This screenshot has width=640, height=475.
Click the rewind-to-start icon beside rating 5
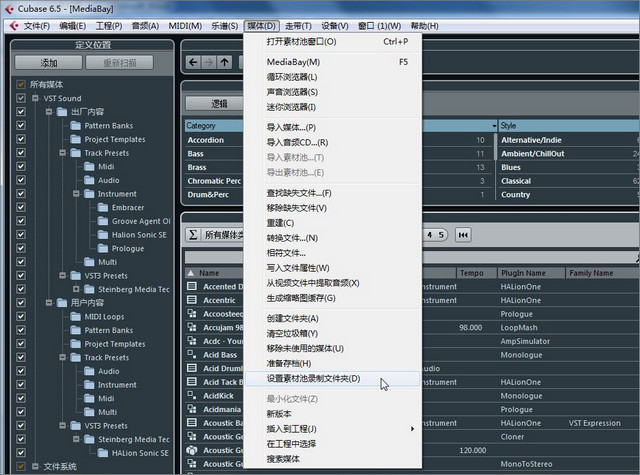463,235
